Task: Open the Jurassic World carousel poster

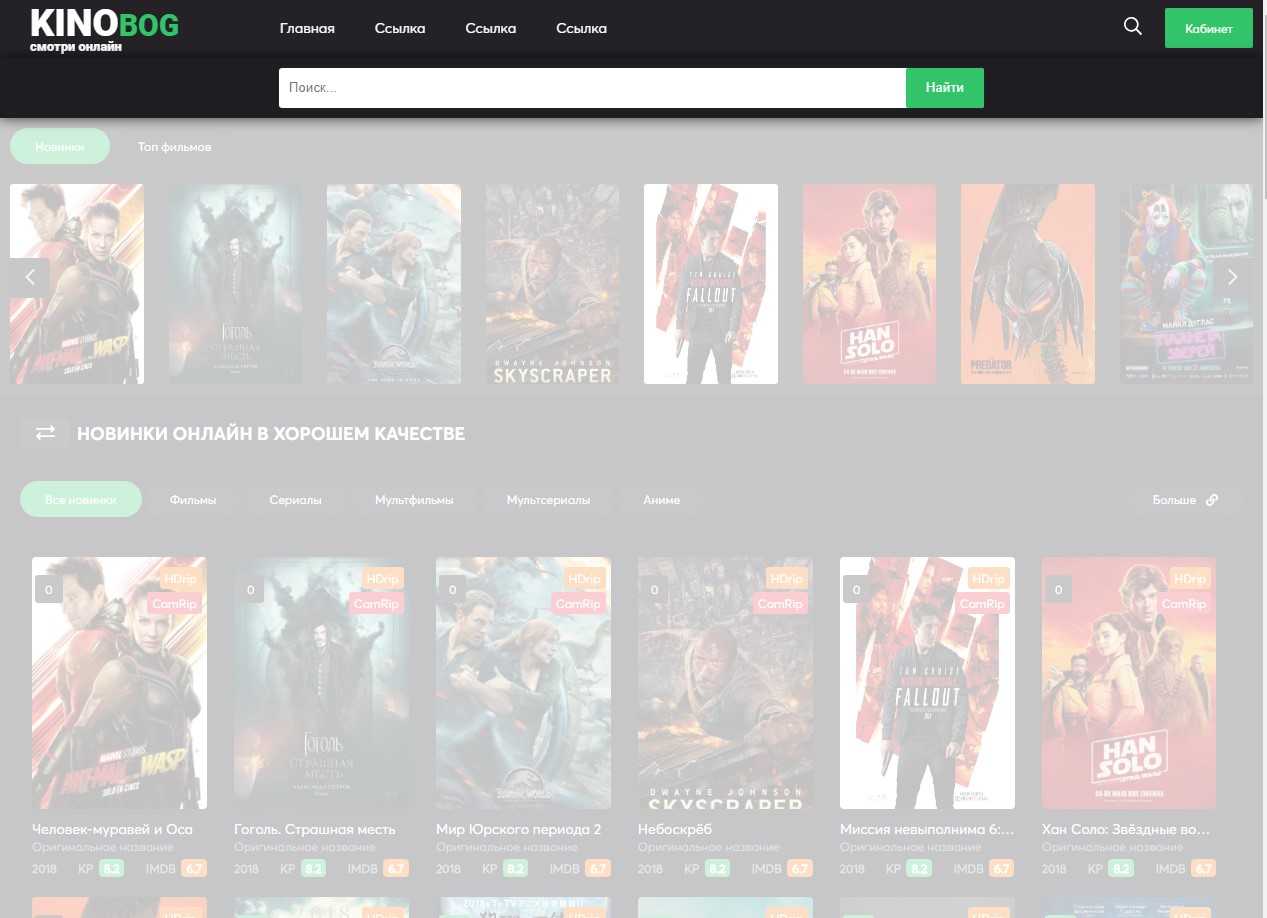Action: tap(394, 284)
